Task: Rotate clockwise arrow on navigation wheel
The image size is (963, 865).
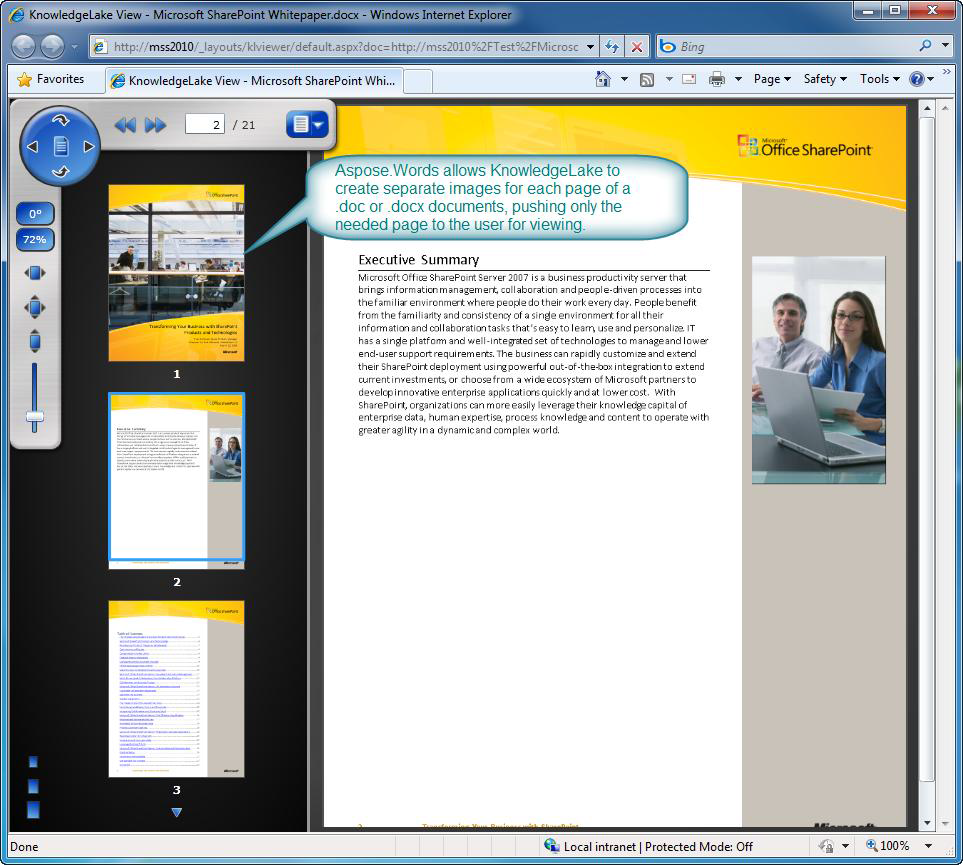Action: 60,120
